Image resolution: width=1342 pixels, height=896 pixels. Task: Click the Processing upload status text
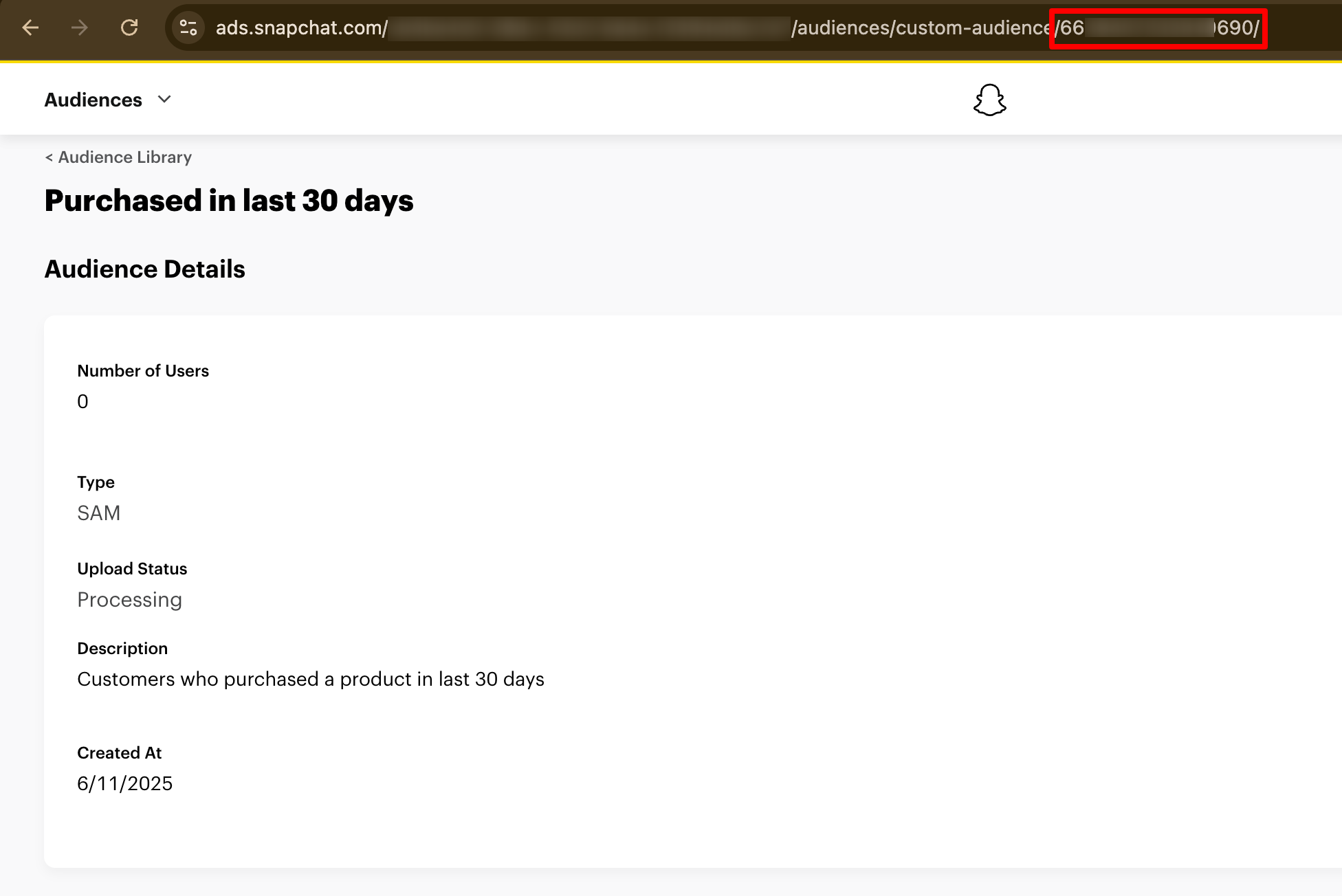130,600
